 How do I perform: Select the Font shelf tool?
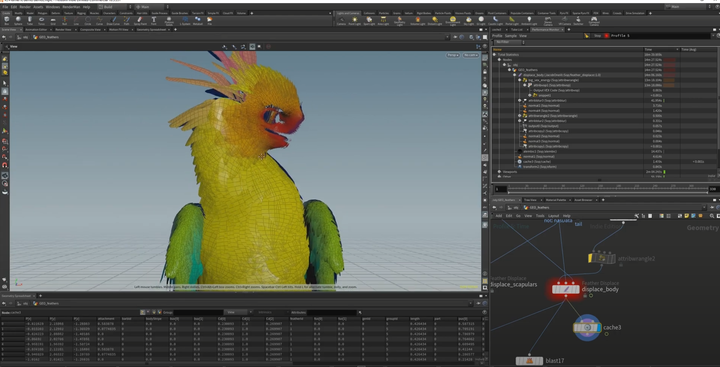[x=153, y=20]
